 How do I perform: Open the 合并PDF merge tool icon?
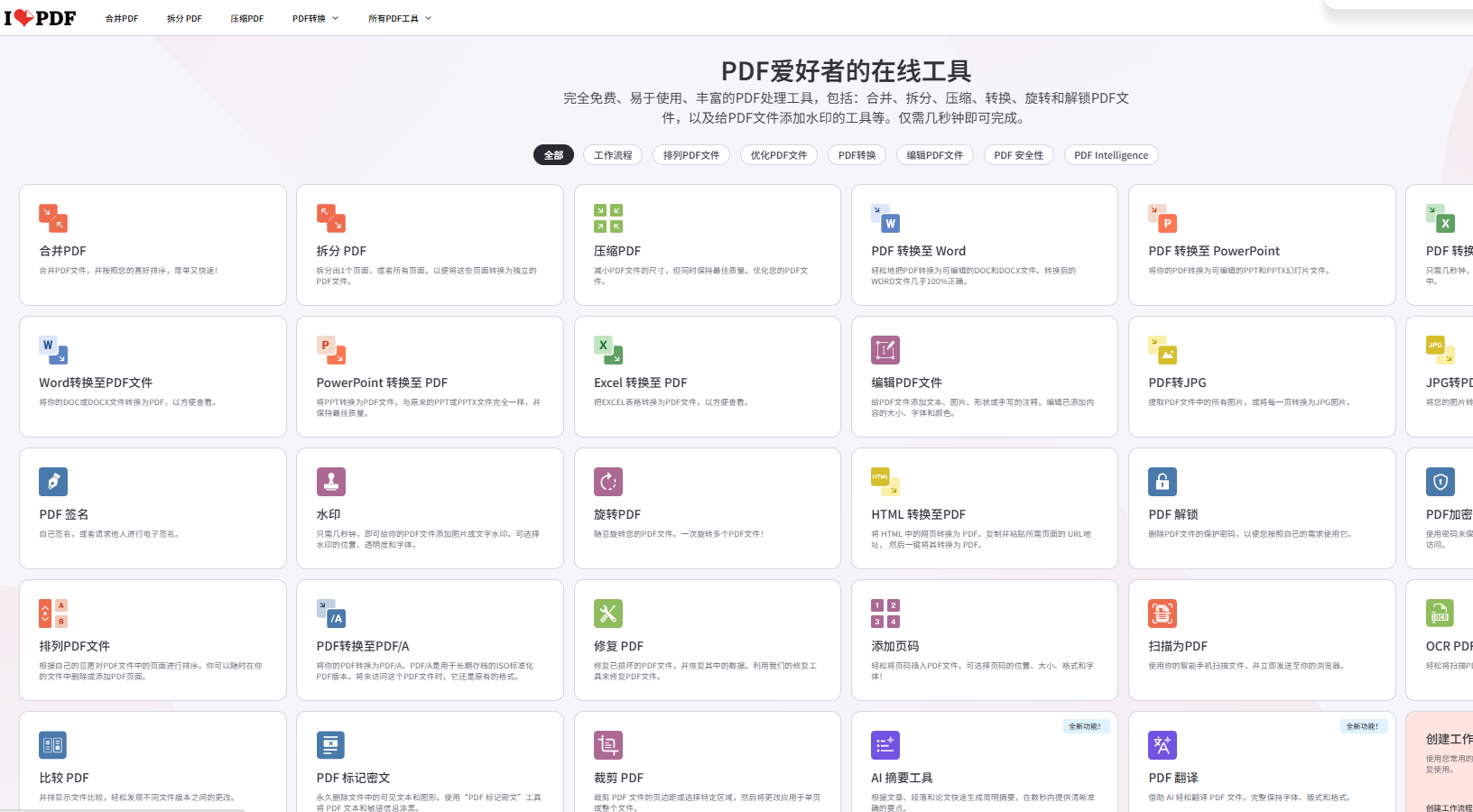coord(53,218)
